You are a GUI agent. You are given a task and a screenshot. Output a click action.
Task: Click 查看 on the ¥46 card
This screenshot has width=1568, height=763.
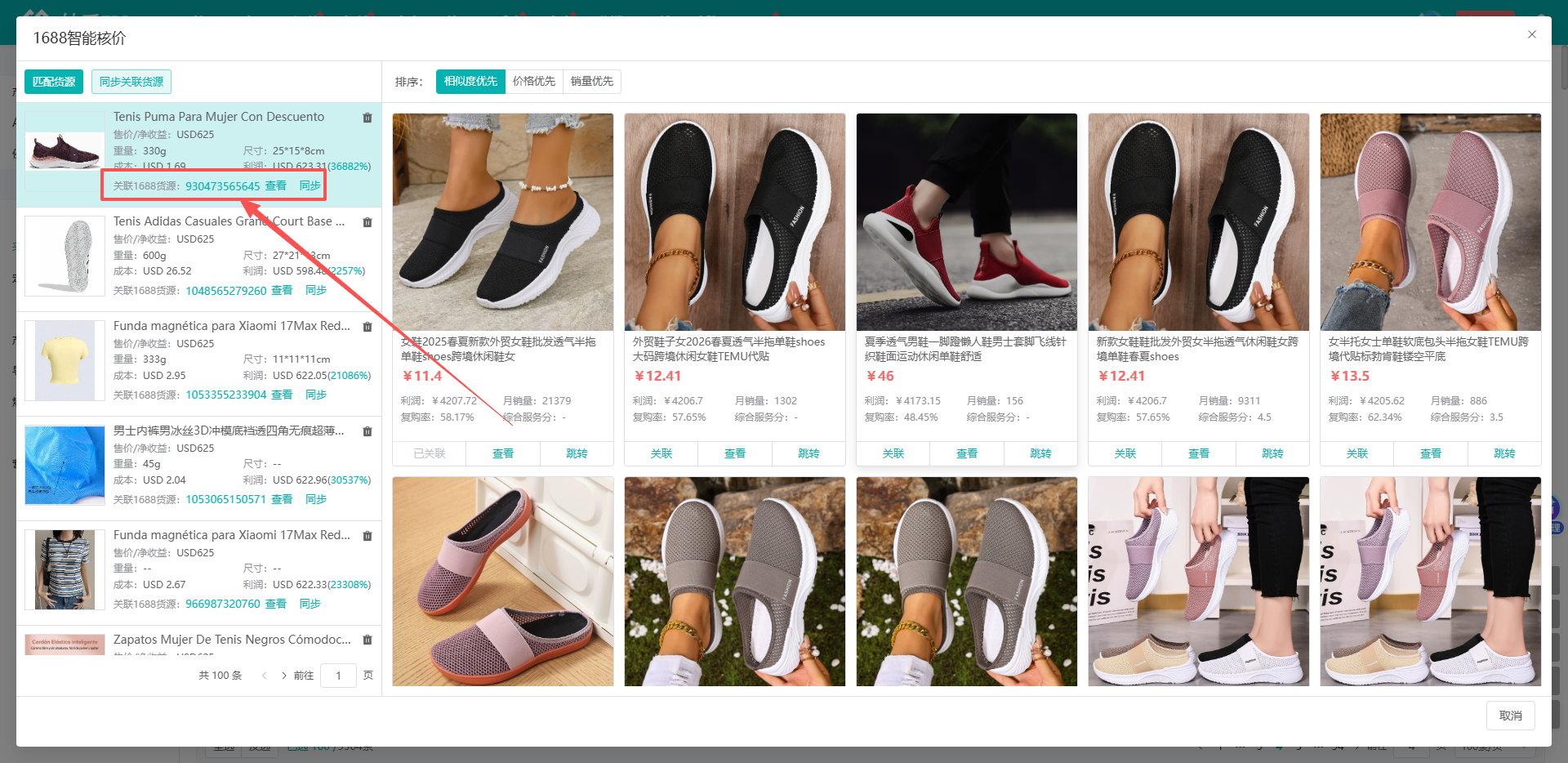pos(967,454)
